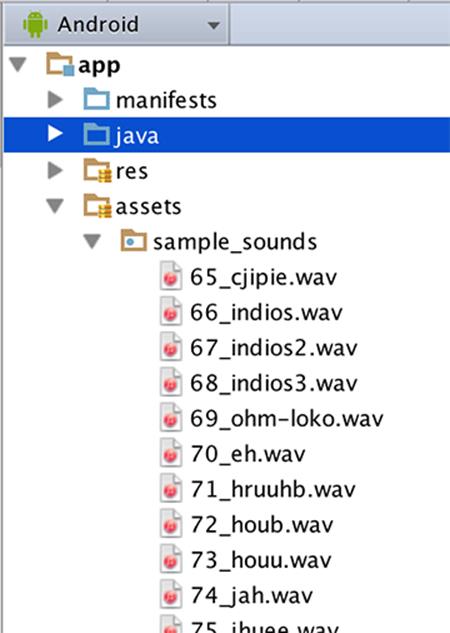This screenshot has width=450, height=633.
Task: Collapse the sample_sounds folder arrow
Action: pos(92,241)
